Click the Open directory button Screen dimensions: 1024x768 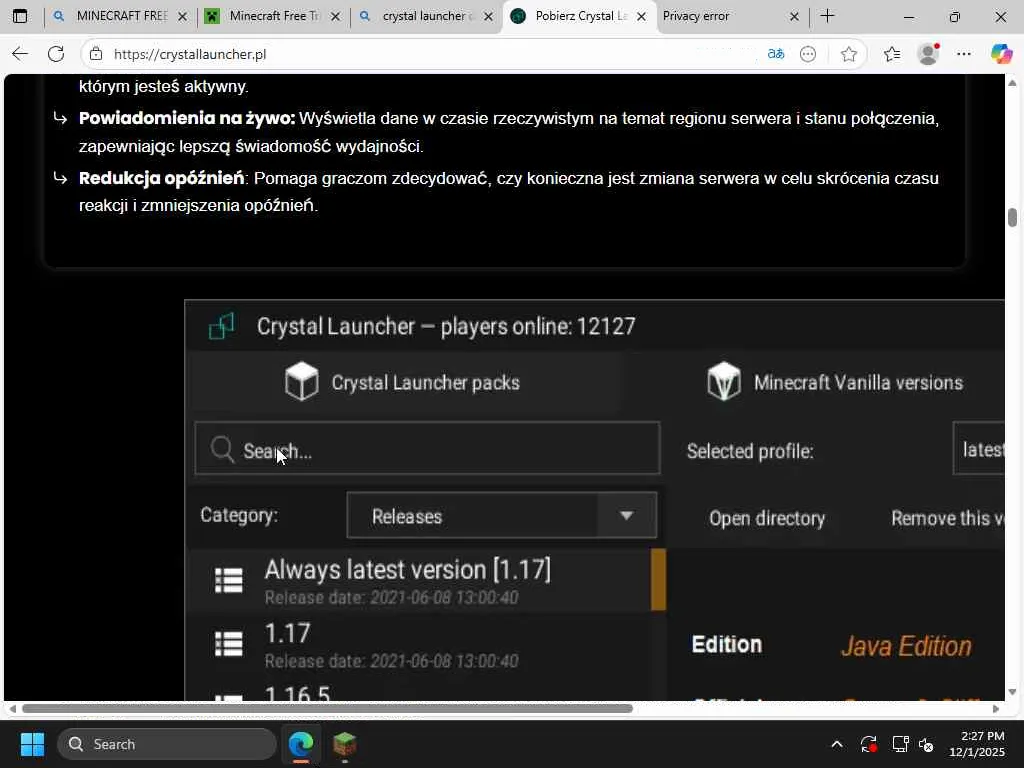[767, 519]
